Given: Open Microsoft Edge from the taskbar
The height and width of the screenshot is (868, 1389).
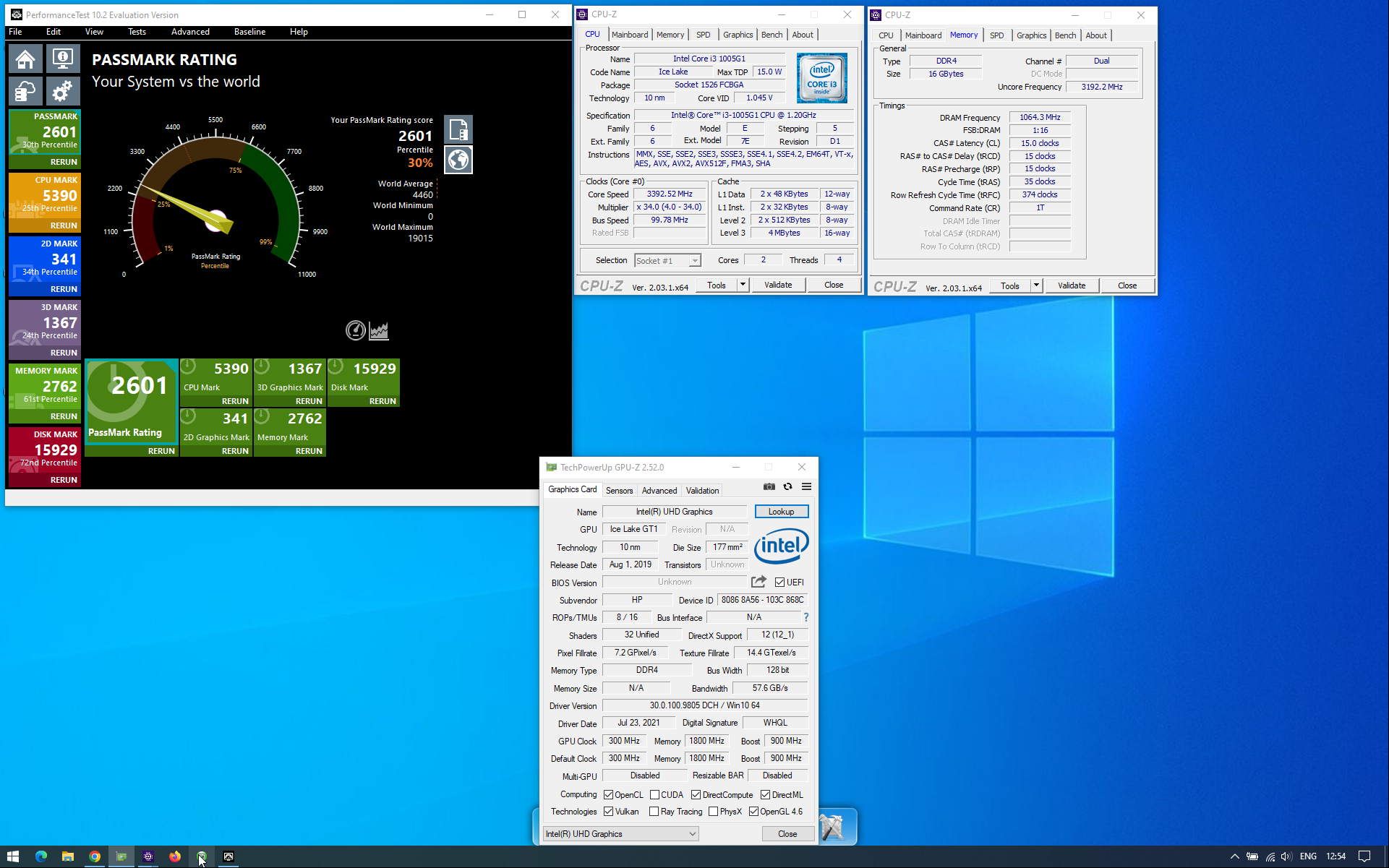Looking at the screenshot, I should coord(41,856).
